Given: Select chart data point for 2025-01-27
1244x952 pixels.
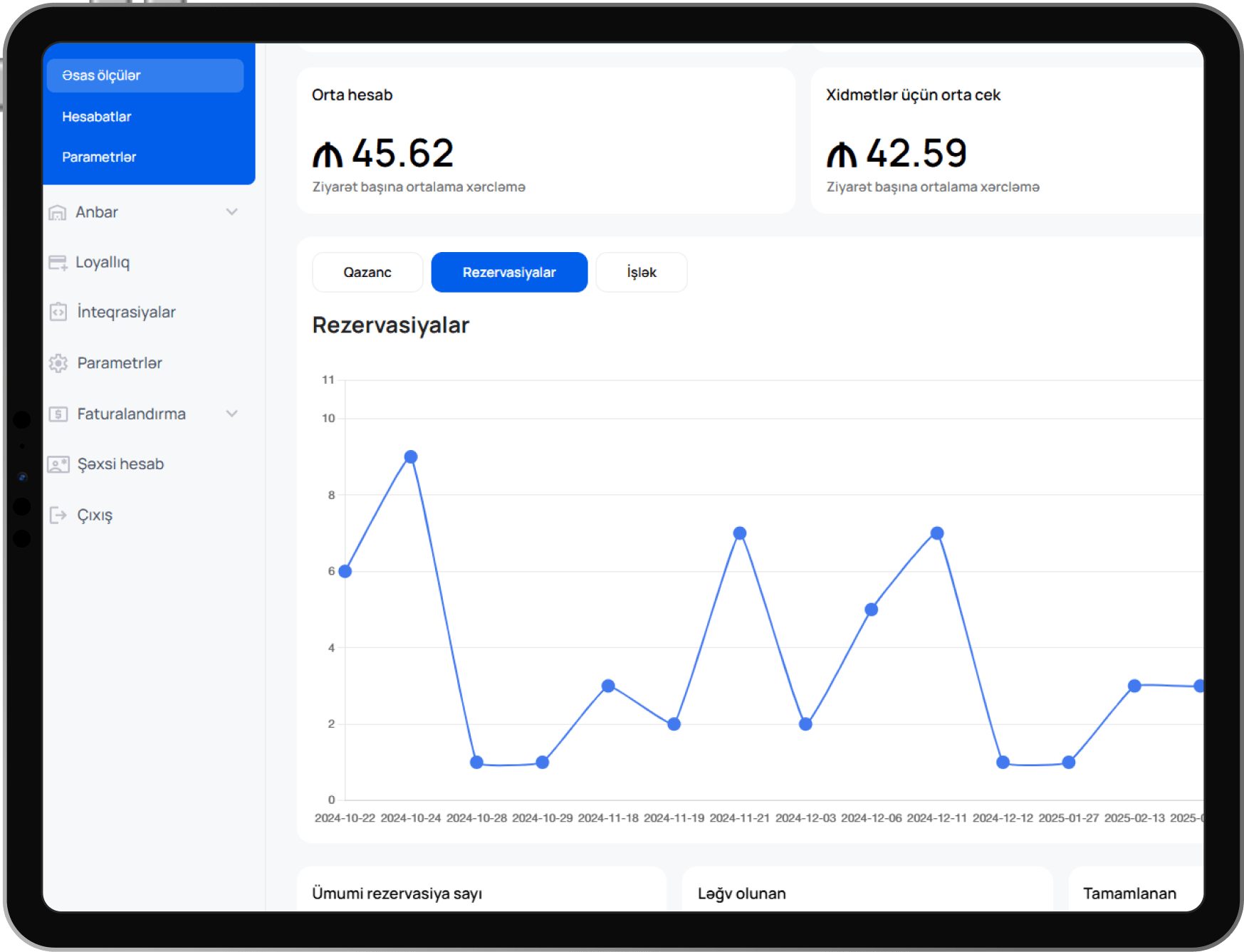Looking at the screenshot, I should (1069, 762).
